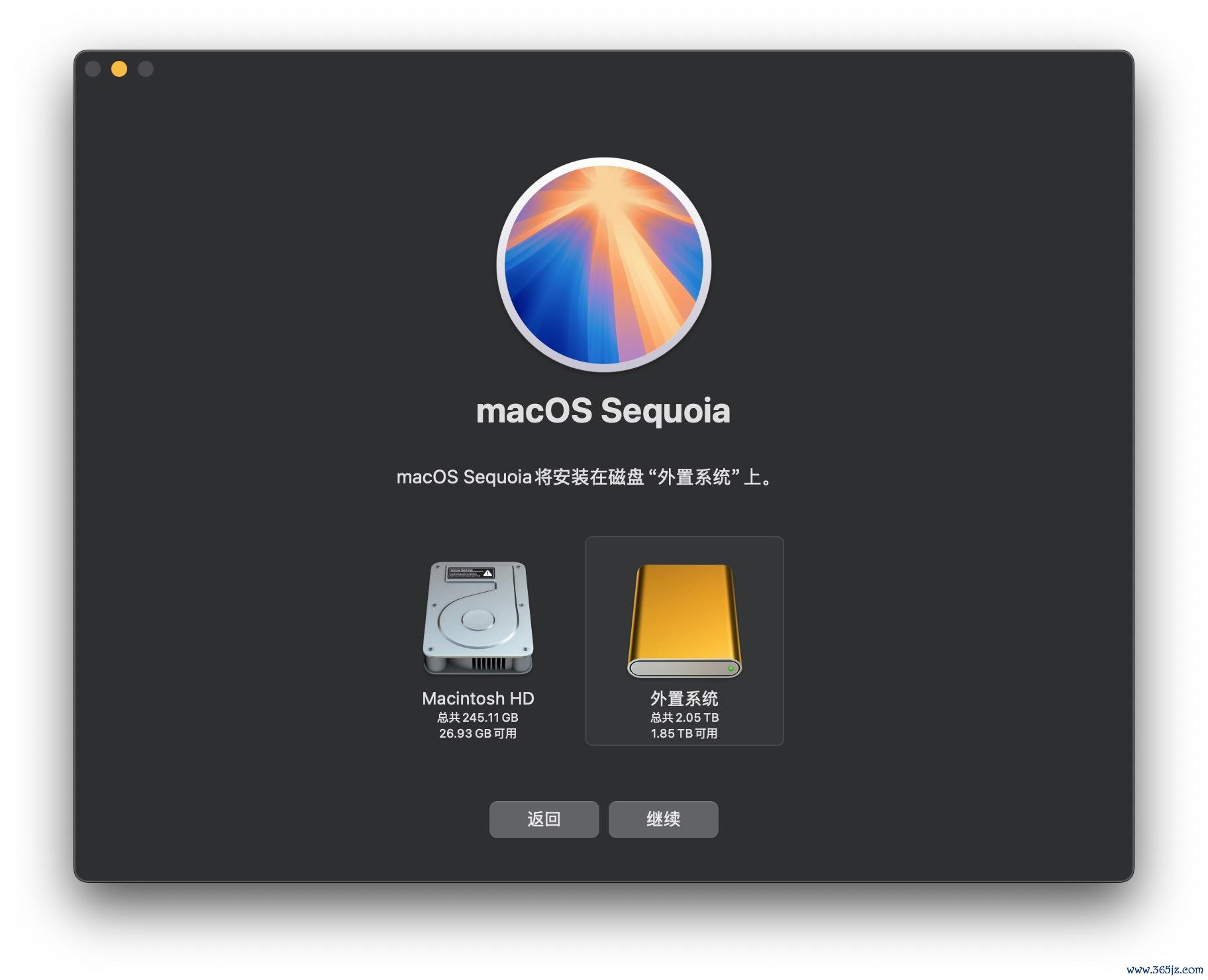Click the 继续 button to continue installation
Screen dimensions: 1208x980
(x=663, y=819)
